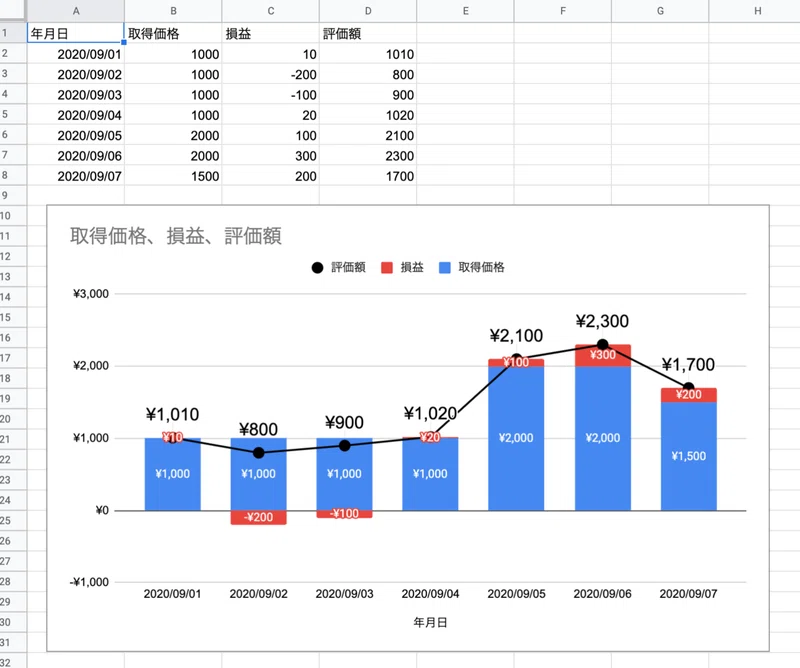Click the cell with value -200
This screenshot has height=668, width=800.
coord(270,74)
